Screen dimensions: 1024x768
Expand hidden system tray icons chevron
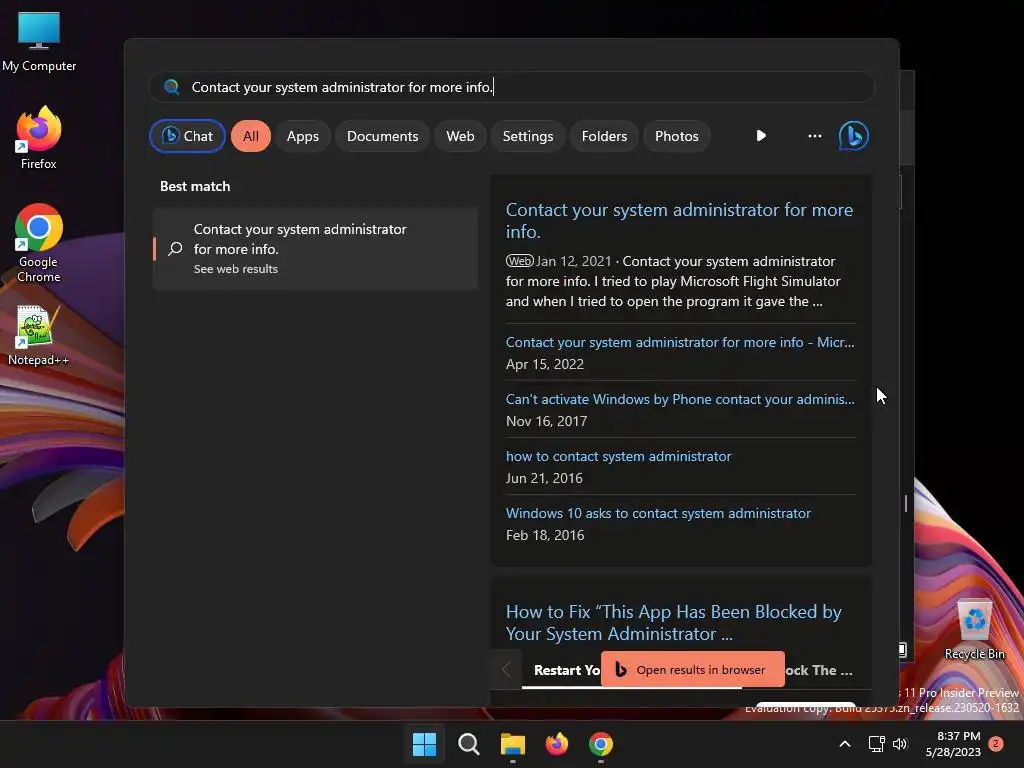tap(844, 744)
